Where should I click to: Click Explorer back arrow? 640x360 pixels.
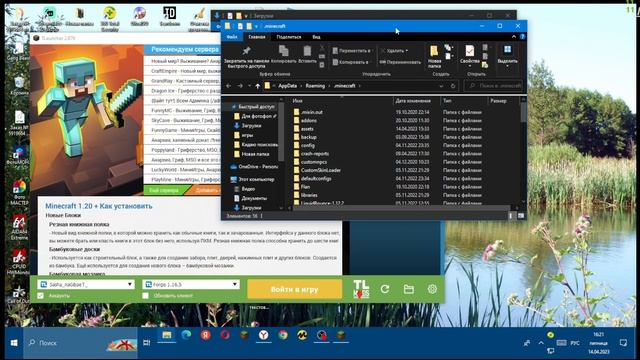pyautogui.click(x=229, y=86)
